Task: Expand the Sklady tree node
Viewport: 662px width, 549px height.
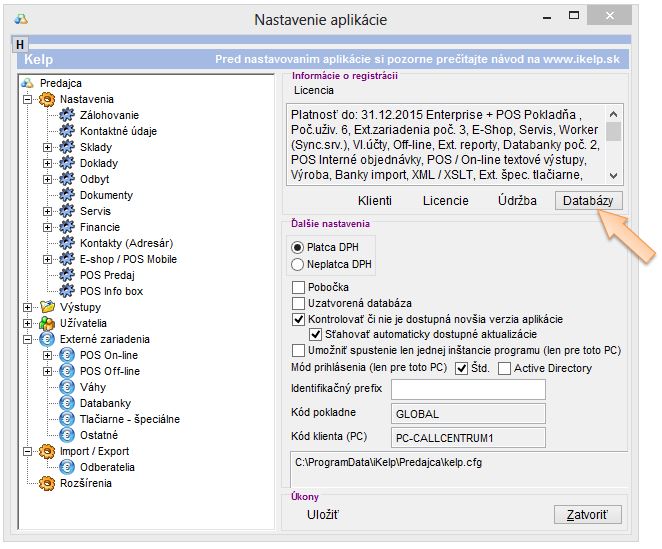Action: pos(47,147)
